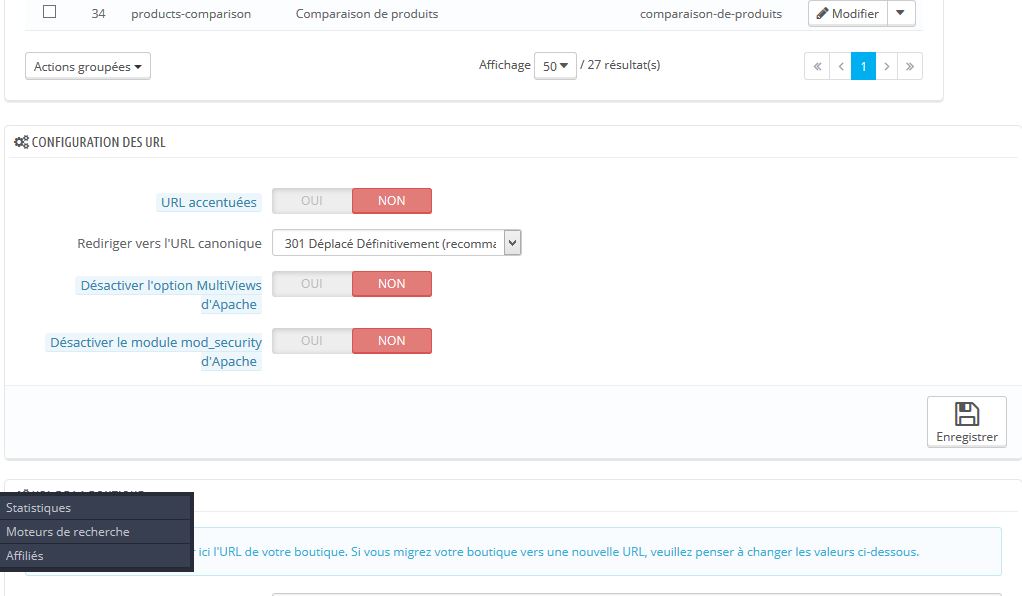Click 'Comparaison de produits' title cell
Image resolution: width=1022 pixels, height=596 pixels.
tap(367, 14)
